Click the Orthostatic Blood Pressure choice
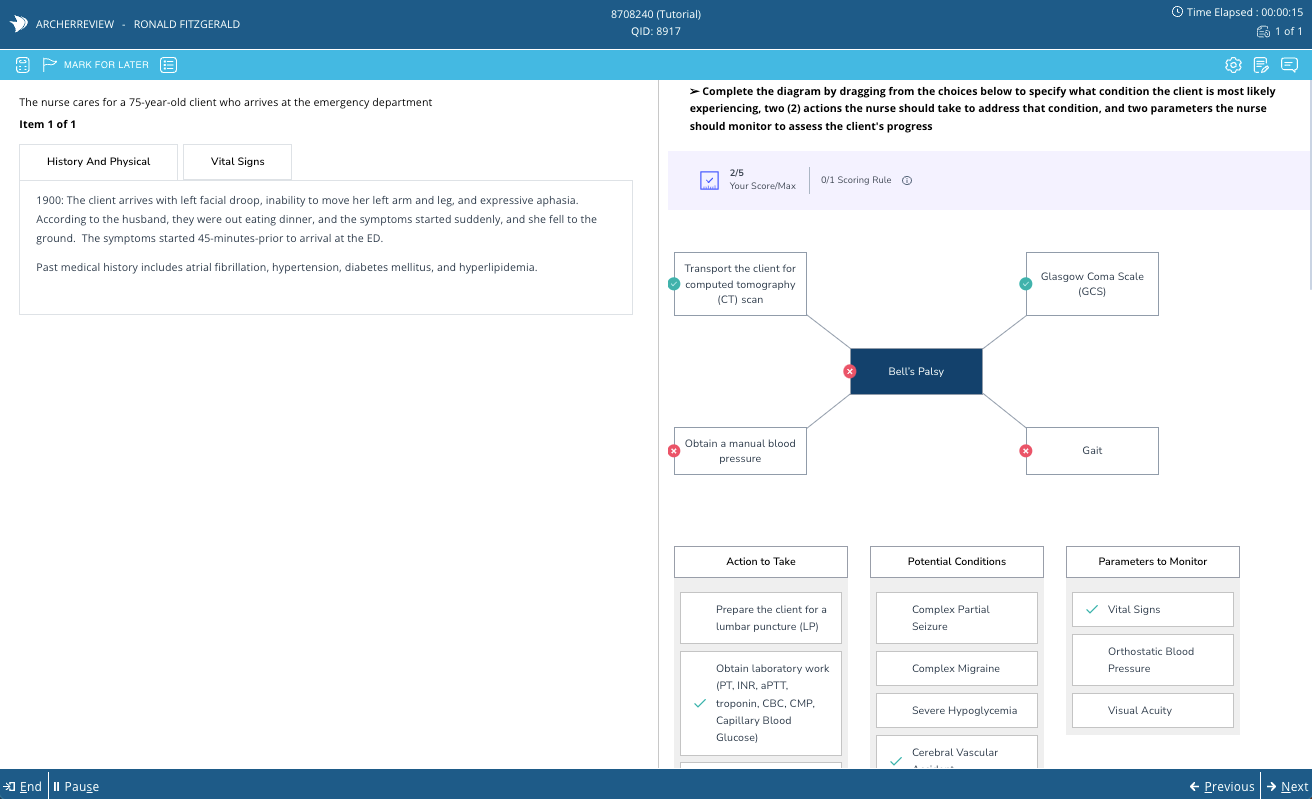 click(1152, 660)
